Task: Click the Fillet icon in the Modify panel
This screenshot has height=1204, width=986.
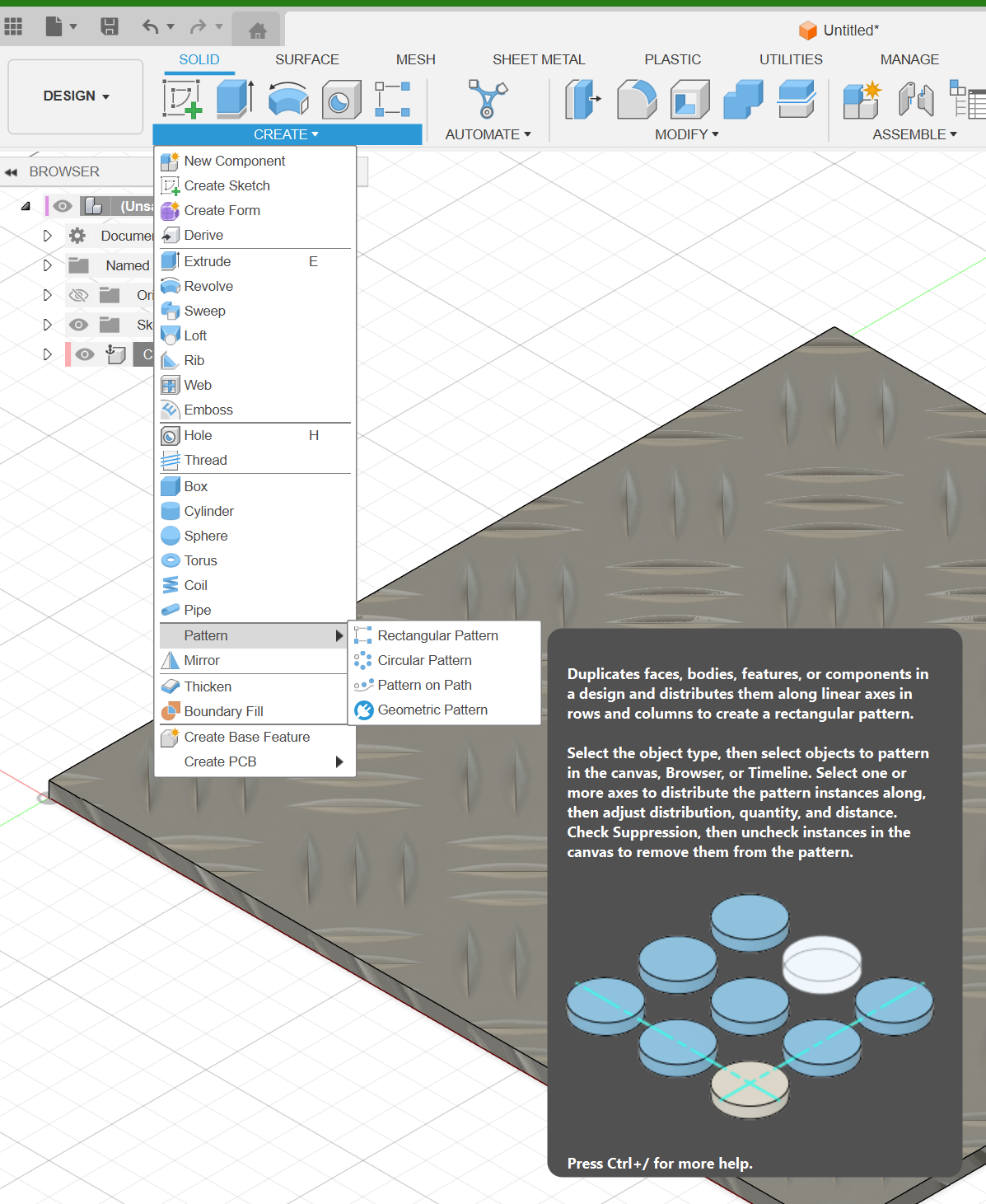Action: [636, 98]
